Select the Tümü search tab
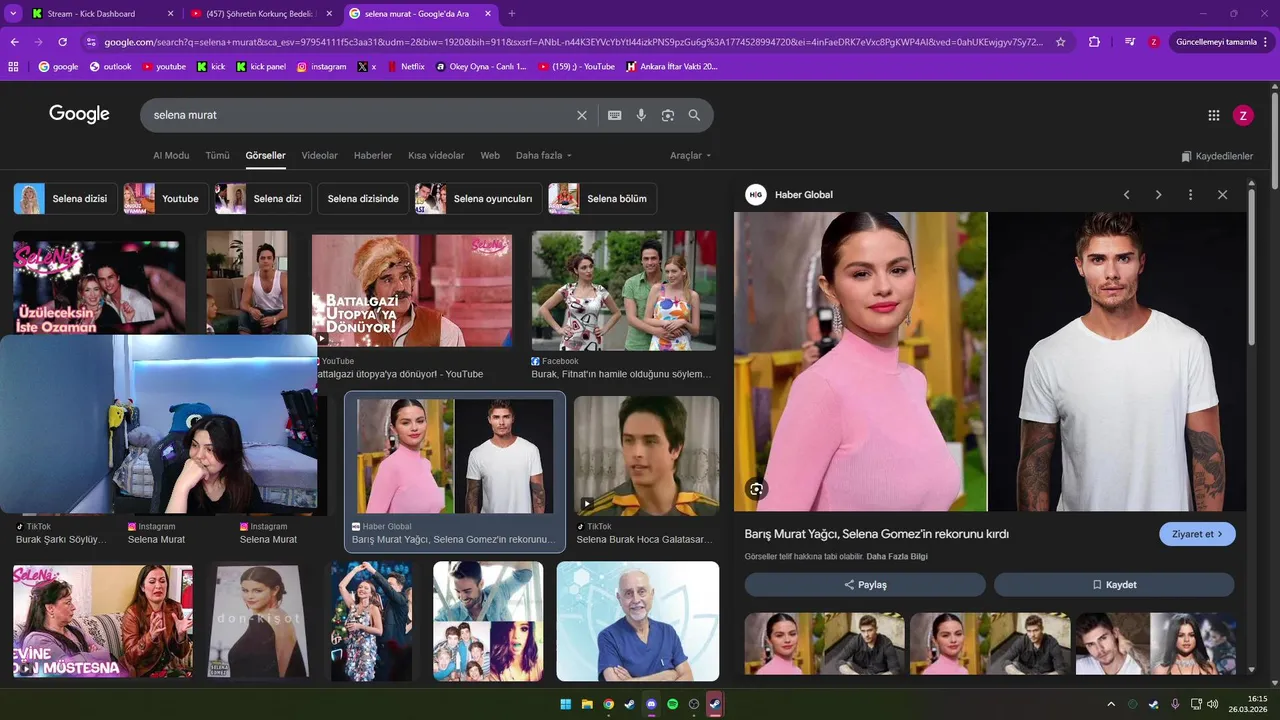Image resolution: width=1280 pixels, height=720 pixels. [x=217, y=156]
